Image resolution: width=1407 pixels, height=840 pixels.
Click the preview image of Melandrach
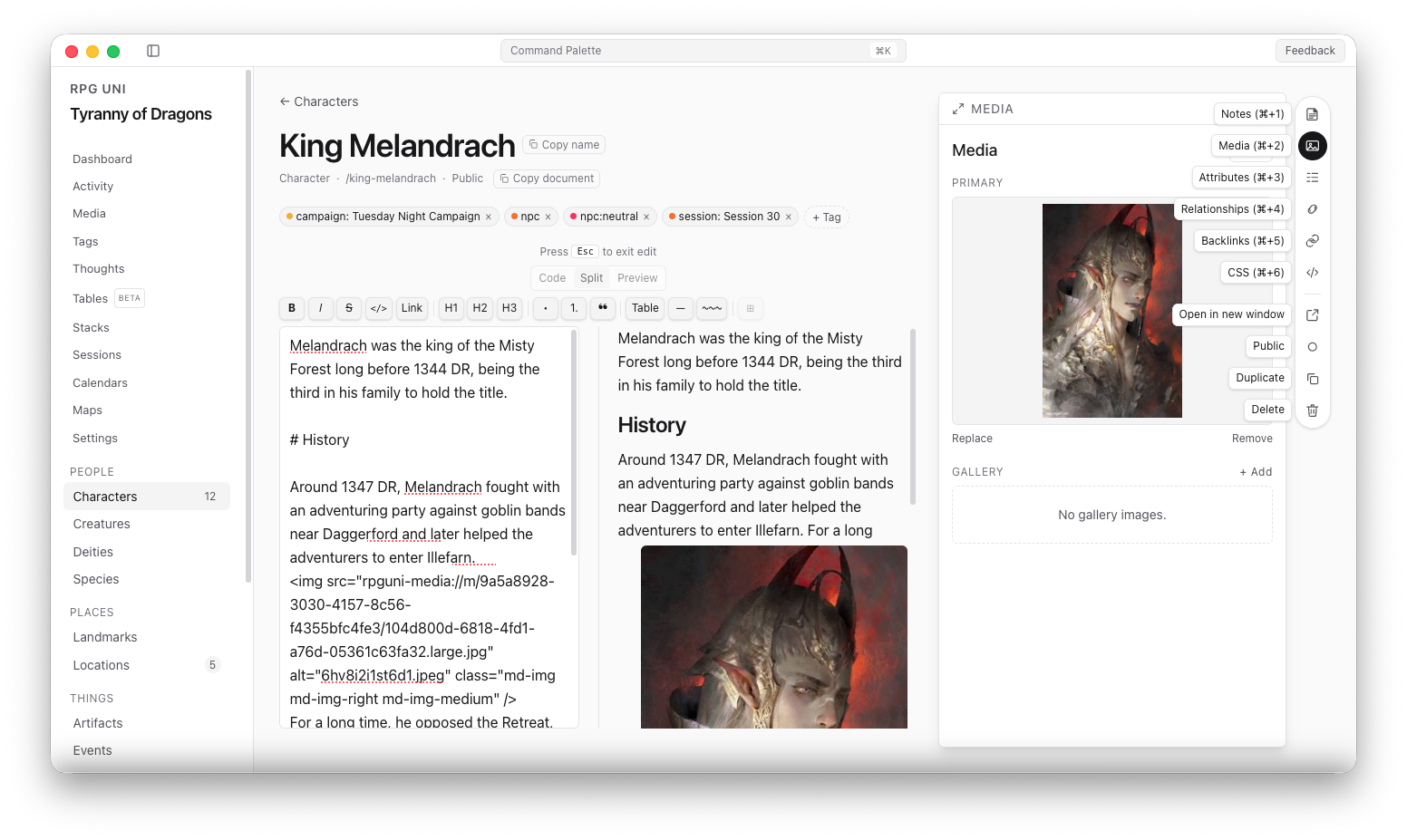coord(773,636)
